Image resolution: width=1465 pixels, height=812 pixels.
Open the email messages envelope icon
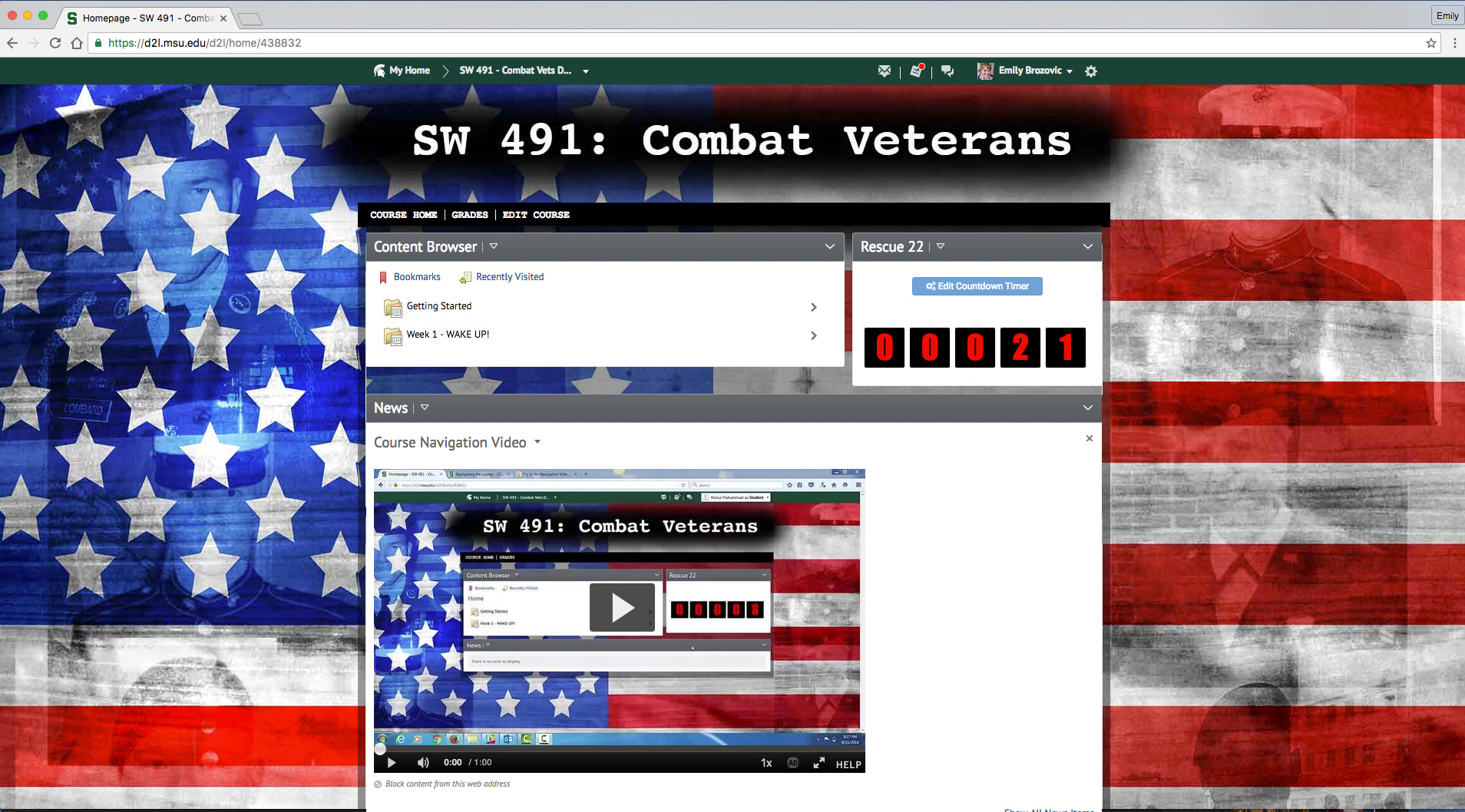point(885,71)
